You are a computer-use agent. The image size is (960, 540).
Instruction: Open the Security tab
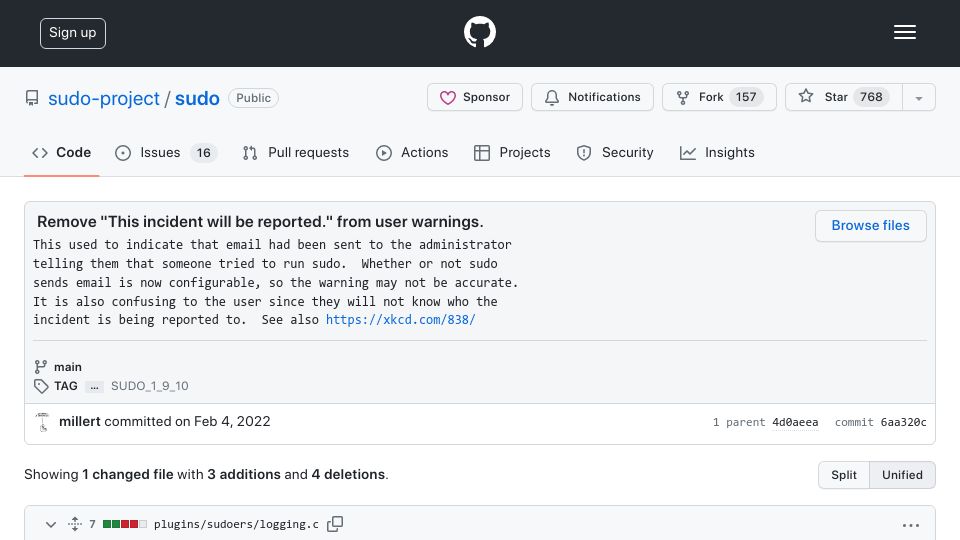(x=615, y=152)
